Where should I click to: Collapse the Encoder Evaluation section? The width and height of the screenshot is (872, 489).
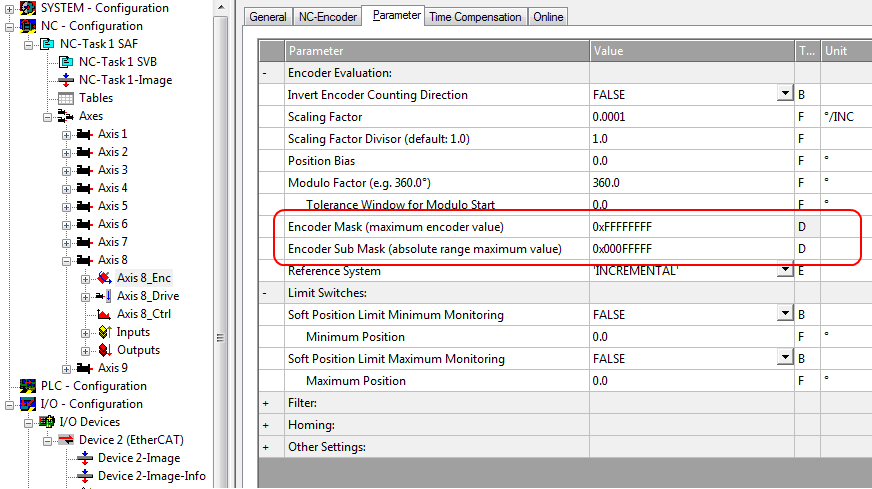point(265,73)
